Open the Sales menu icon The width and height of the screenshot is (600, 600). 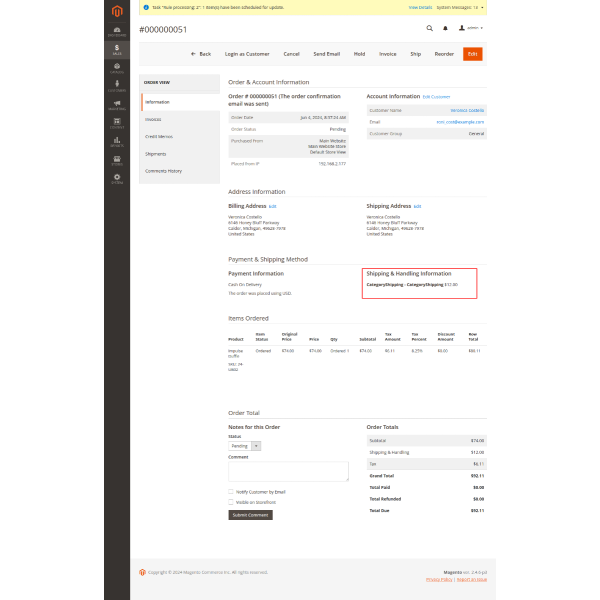[117, 49]
